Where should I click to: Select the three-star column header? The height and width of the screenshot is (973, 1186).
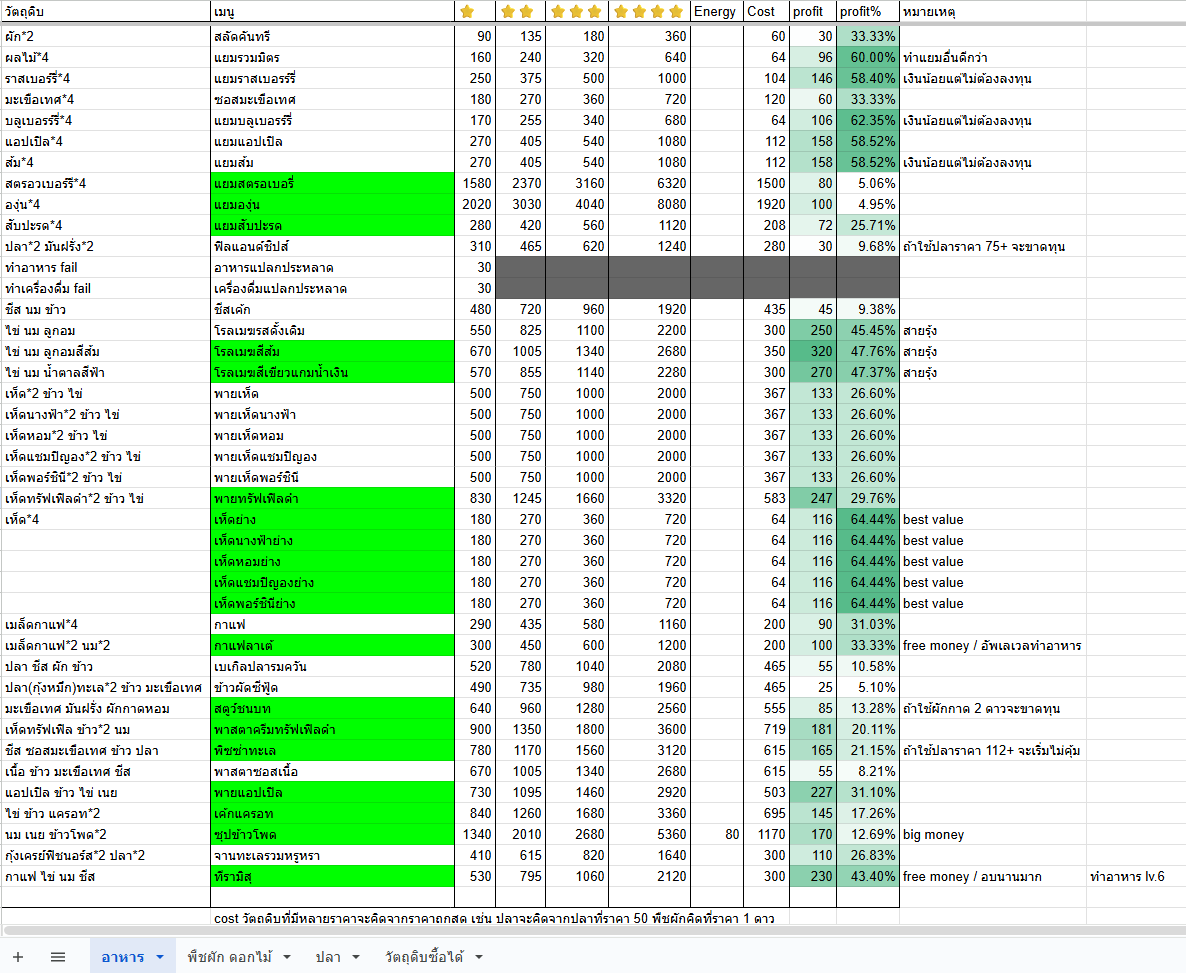click(x=576, y=11)
